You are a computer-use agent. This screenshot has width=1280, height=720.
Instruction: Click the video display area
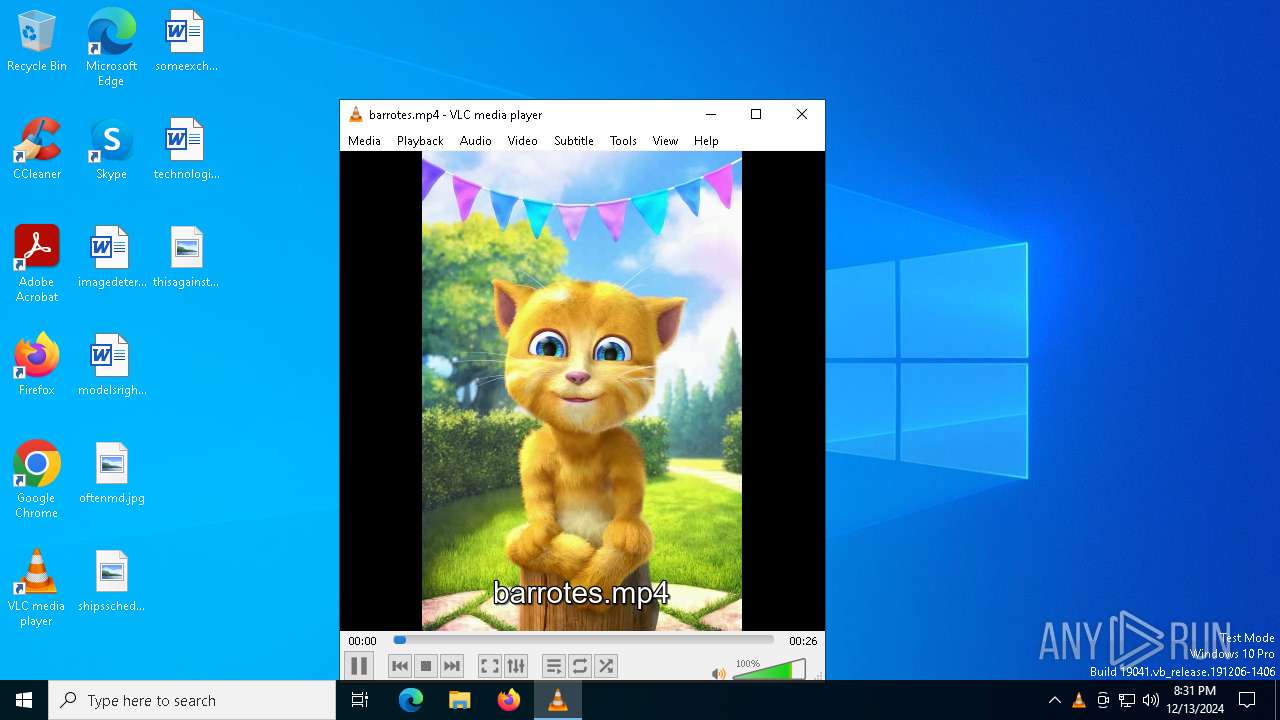click(582, 390)
